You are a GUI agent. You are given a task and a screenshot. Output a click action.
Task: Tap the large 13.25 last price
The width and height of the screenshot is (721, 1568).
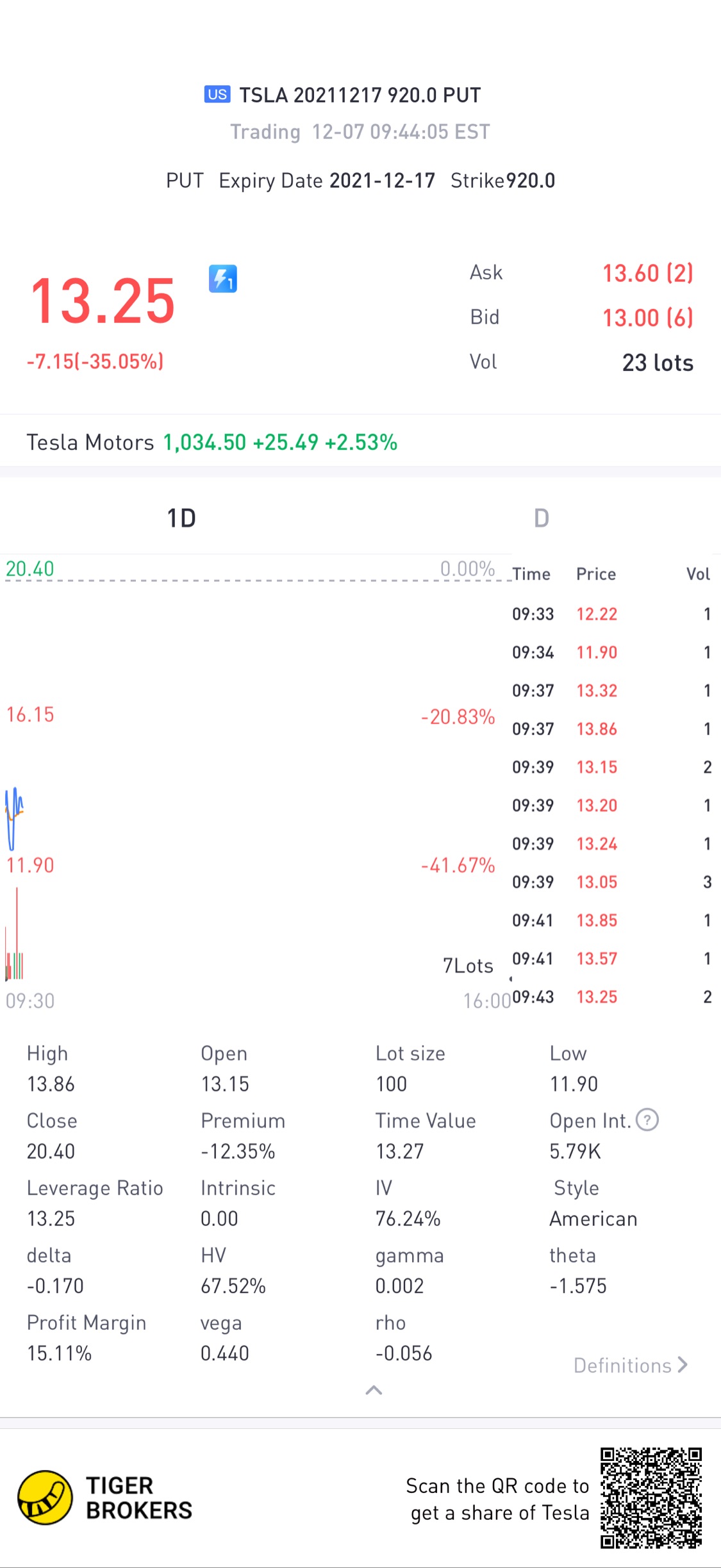point(103,301)
